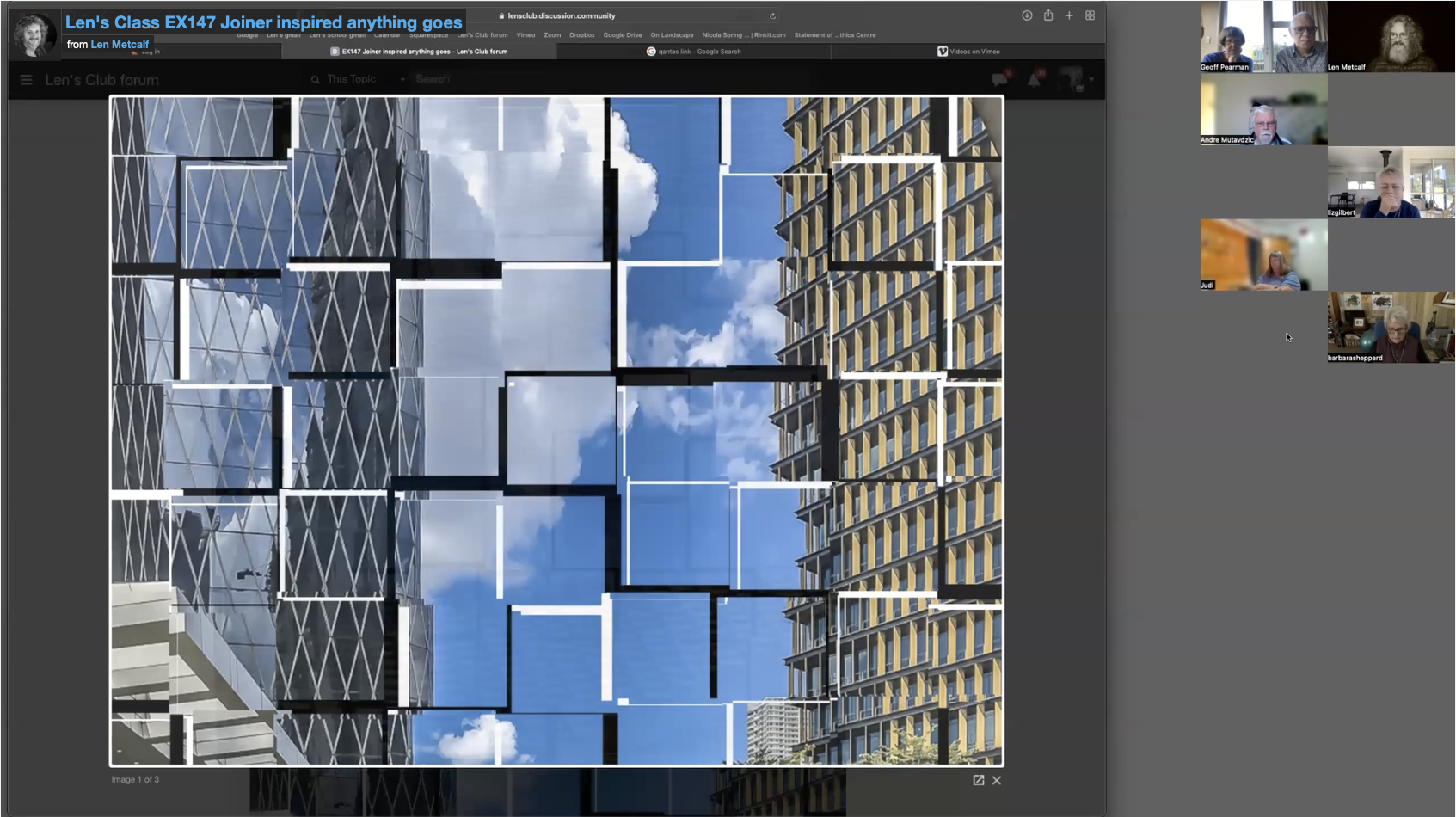Click the video title Len's Class EX147
Viewport: 1456px width, 817px height.
pyautogui.click(x=264, y=22)
